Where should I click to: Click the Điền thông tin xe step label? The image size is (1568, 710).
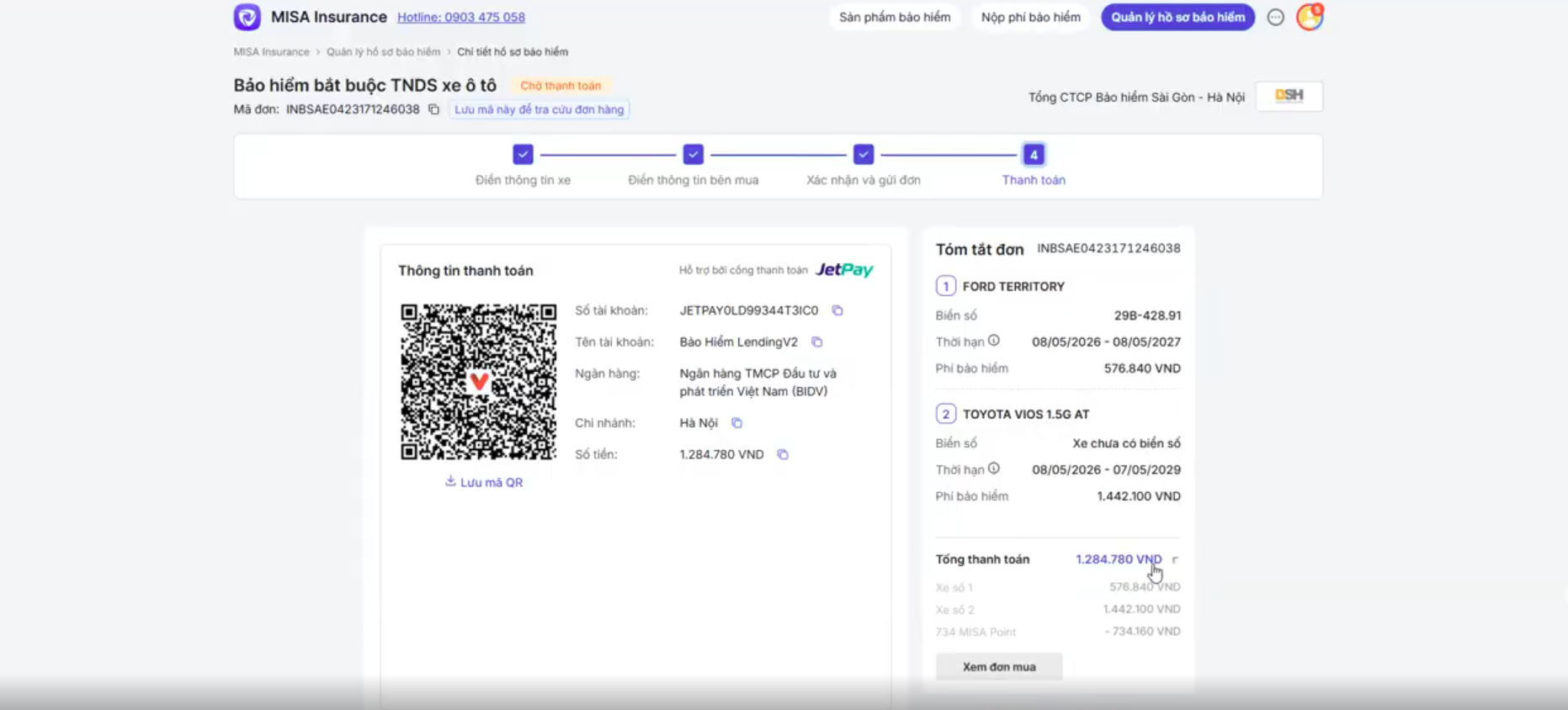[523, 180]
